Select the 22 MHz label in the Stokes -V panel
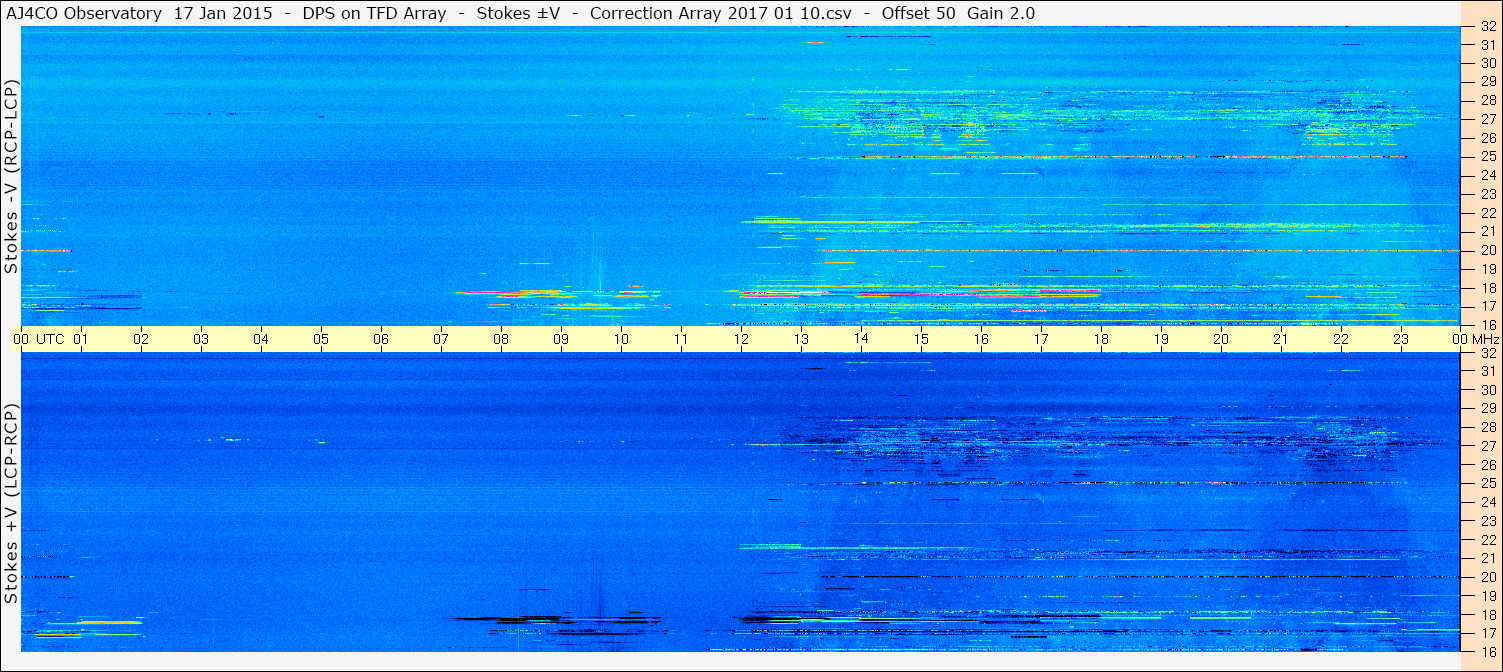Image resolution: width=1503 pixels, height=672 pixels. point(1487,213)
